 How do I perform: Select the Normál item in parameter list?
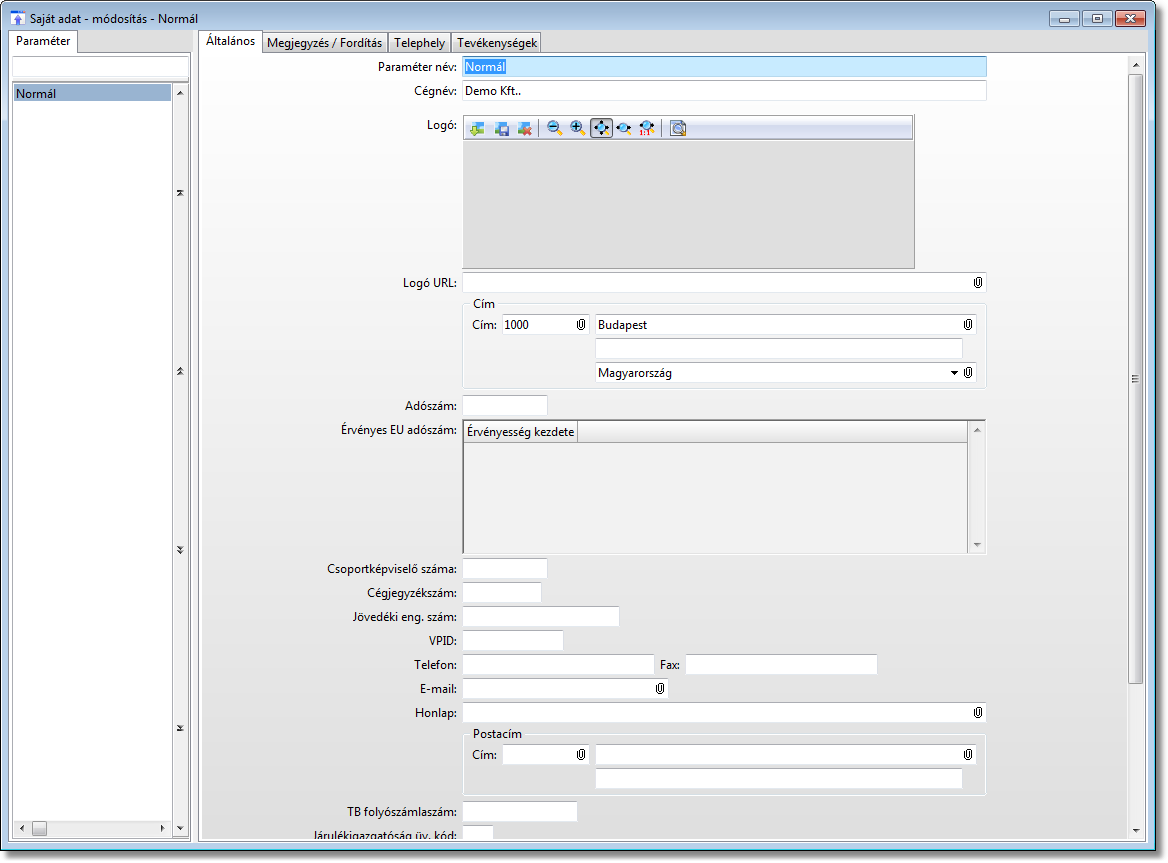pos(92,93)
